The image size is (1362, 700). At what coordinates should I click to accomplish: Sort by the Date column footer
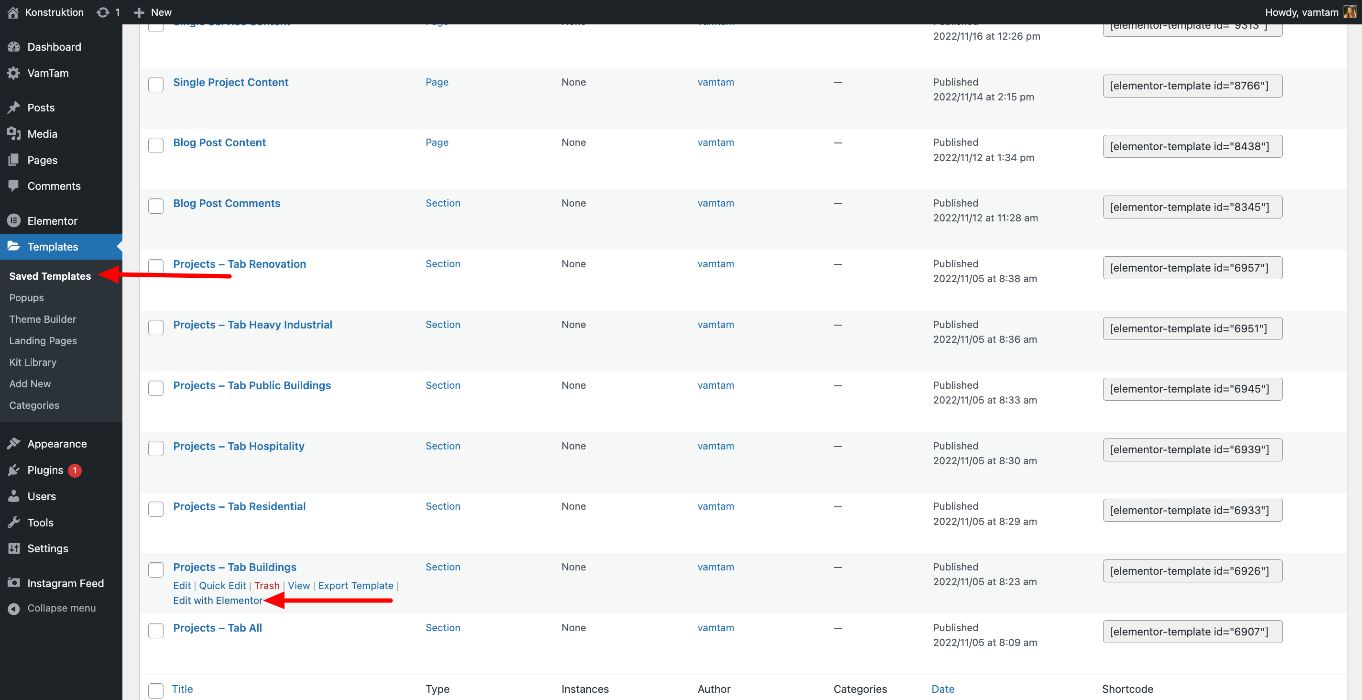943,689
